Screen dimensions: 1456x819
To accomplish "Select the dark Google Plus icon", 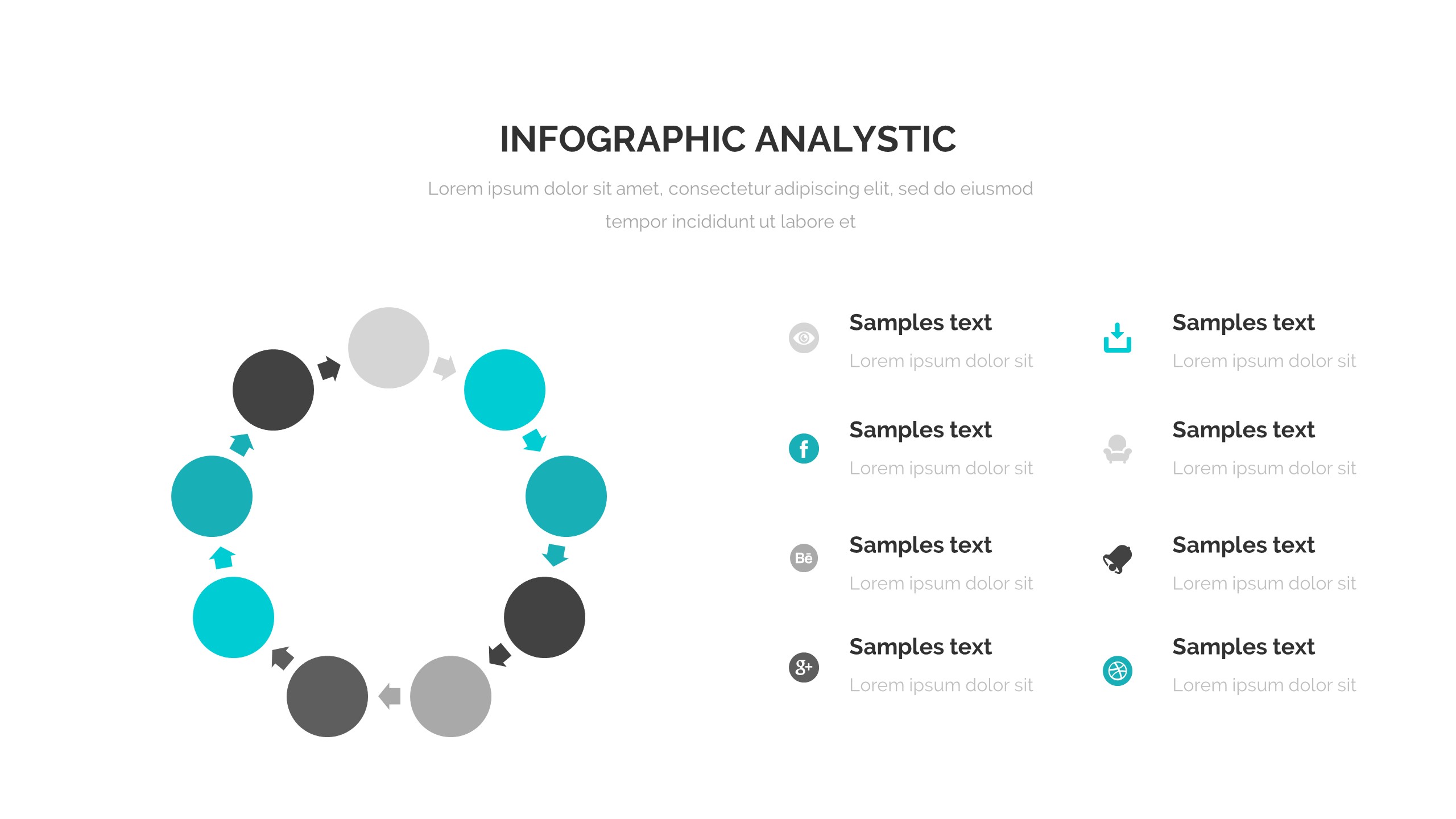I will [x=804, y=667].
